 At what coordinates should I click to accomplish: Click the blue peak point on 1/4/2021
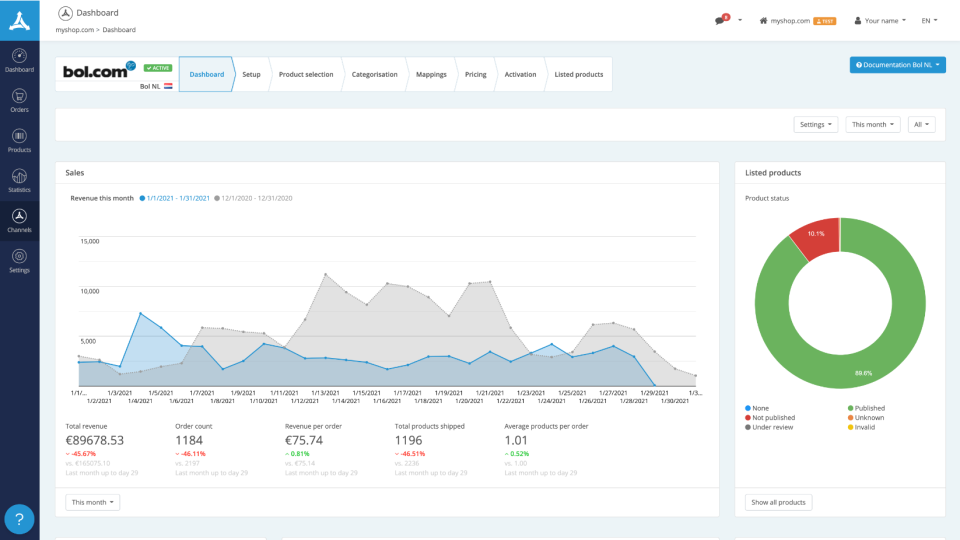(141, 313)
